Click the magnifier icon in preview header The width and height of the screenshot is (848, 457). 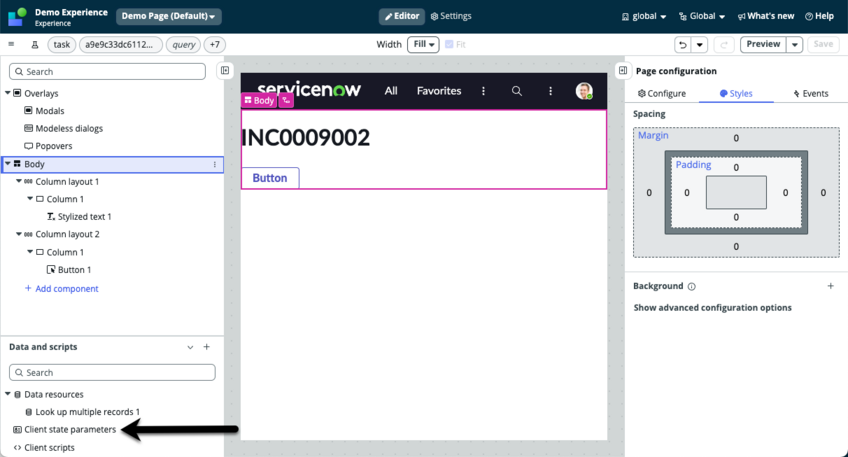[x=517, y=91]
